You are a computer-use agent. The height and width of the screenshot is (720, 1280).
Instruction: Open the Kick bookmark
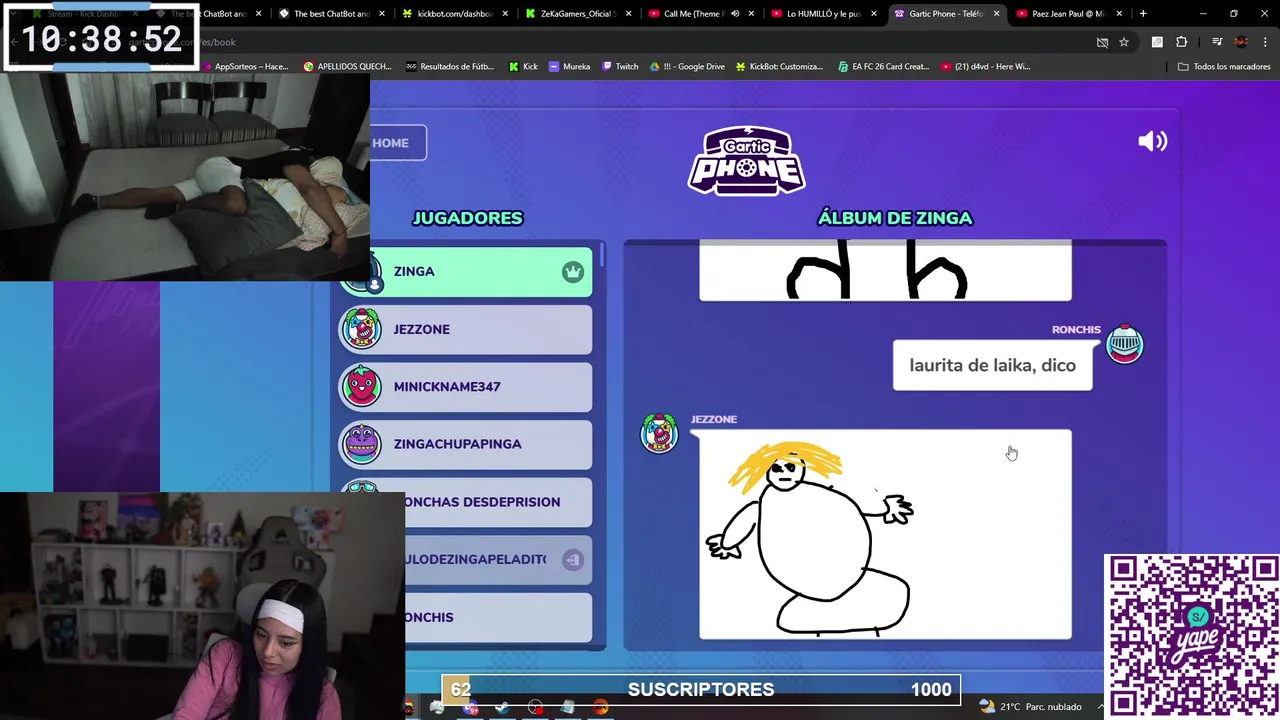[x=523, y=66]
